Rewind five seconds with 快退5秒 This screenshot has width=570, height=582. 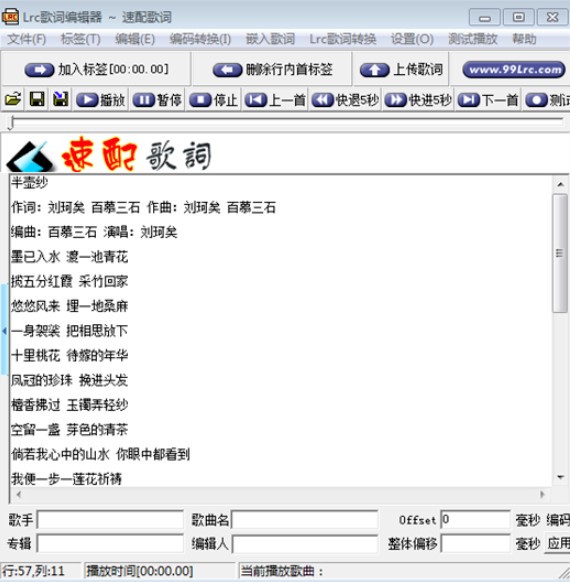345,100
